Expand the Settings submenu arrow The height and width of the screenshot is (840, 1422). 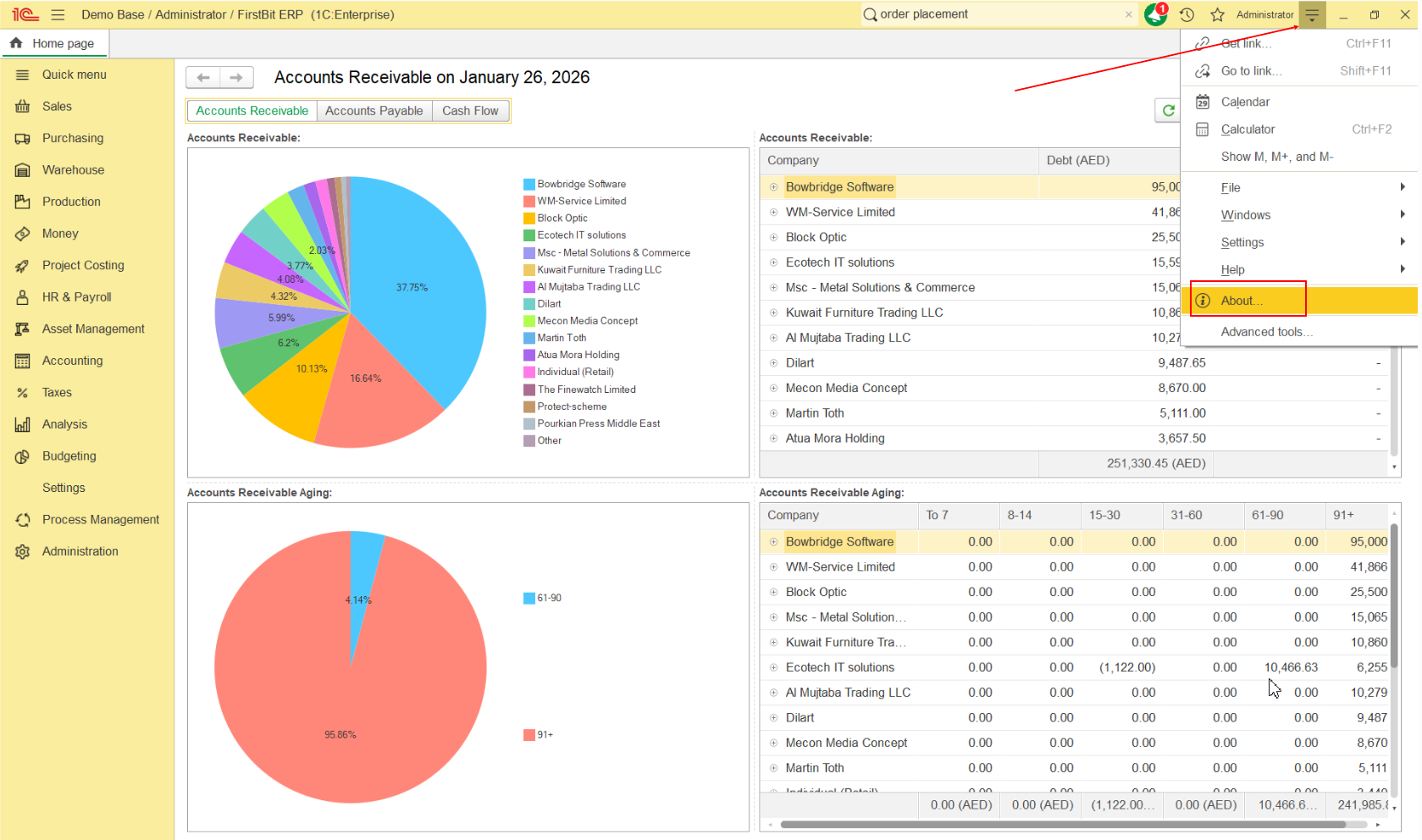pos(1402,242)
